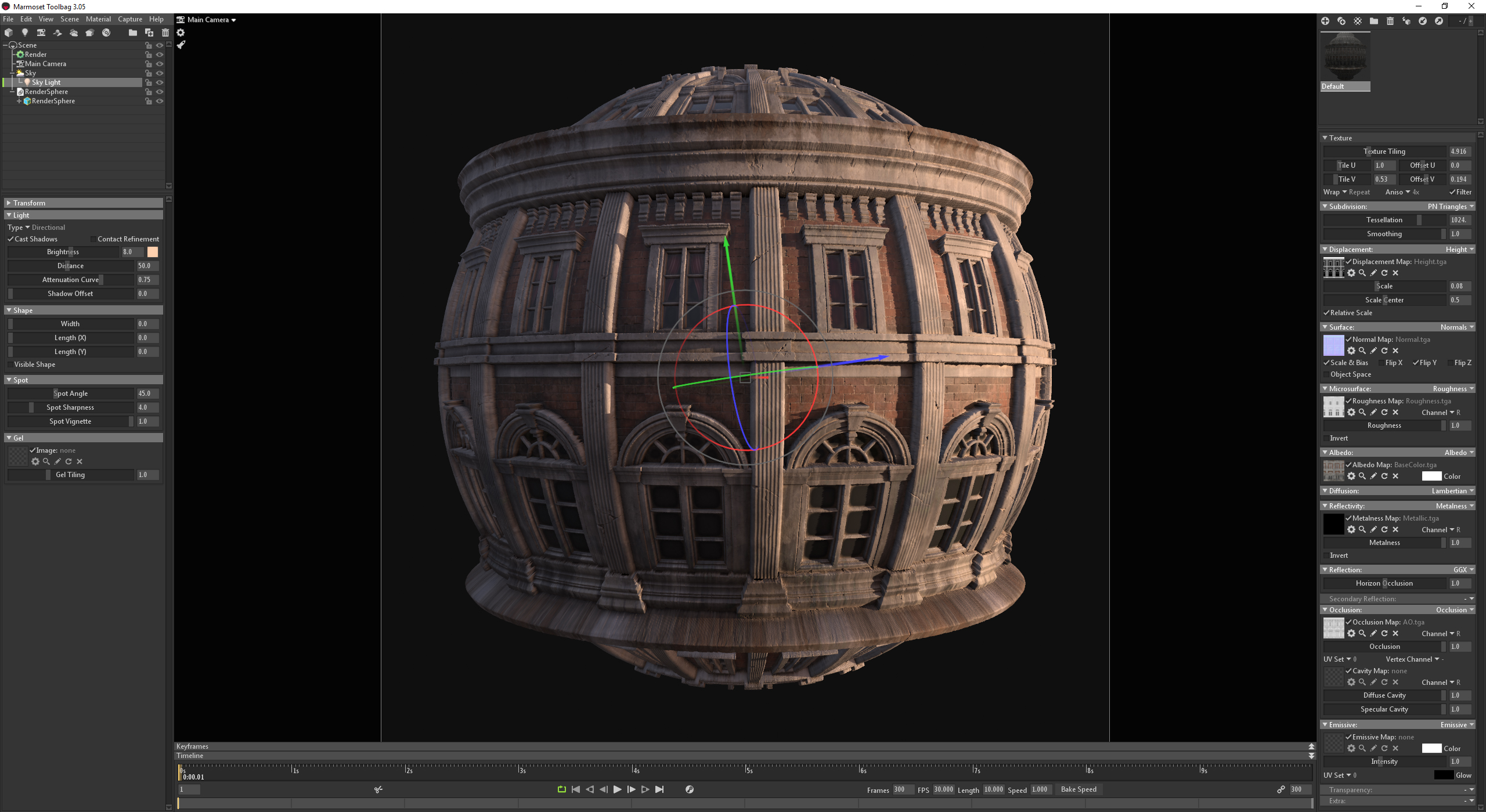Toggle Flip Y normal option
Screen dimensions: 1486x812
point(1416,363)
